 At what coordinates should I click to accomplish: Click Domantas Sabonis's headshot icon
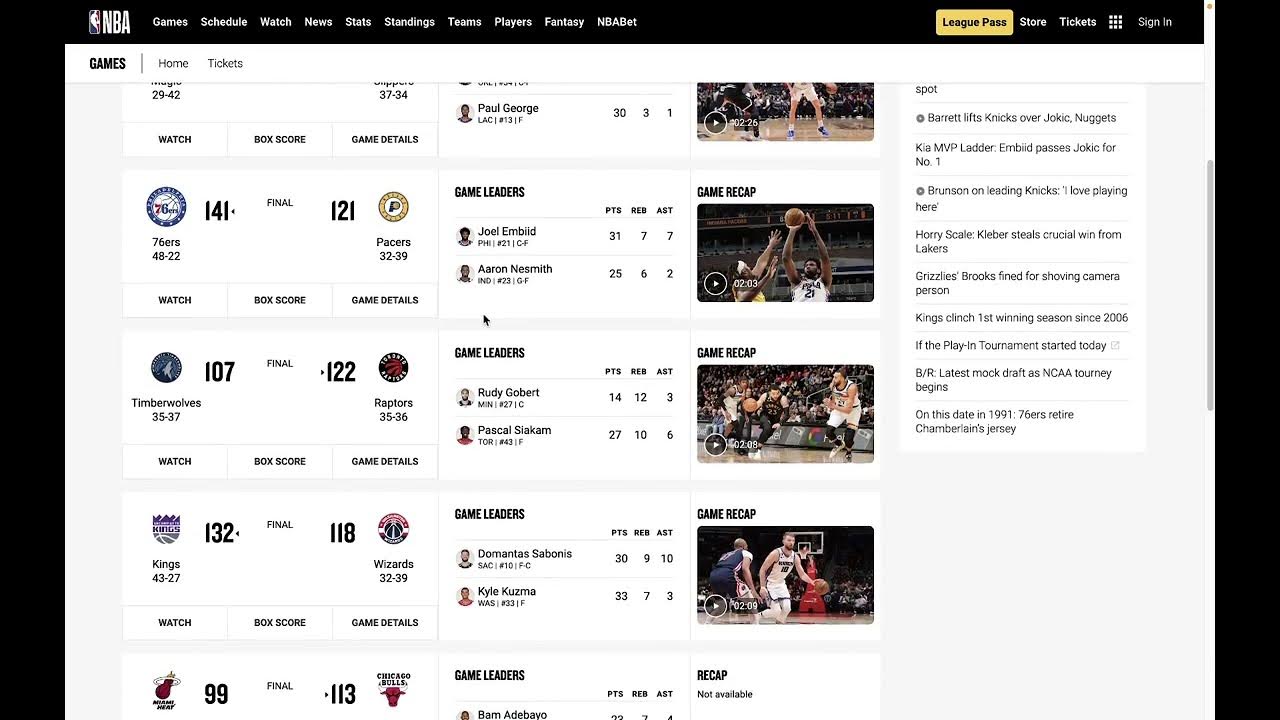tap(464, 558)
